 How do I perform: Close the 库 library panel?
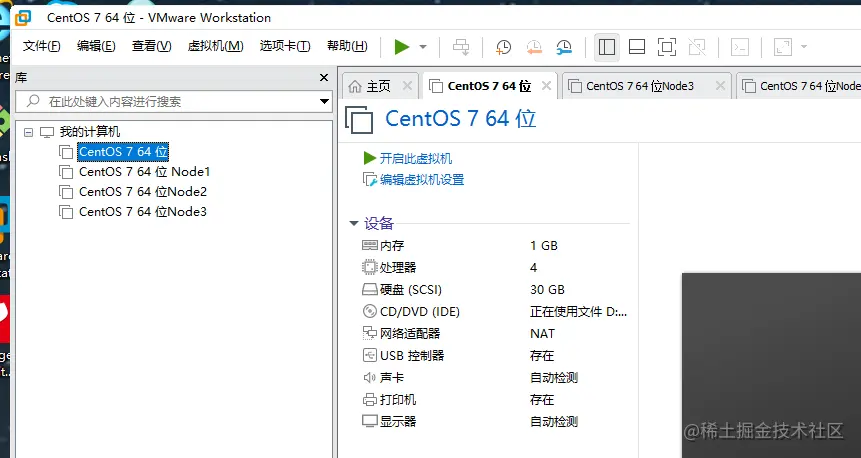(324, 78)
